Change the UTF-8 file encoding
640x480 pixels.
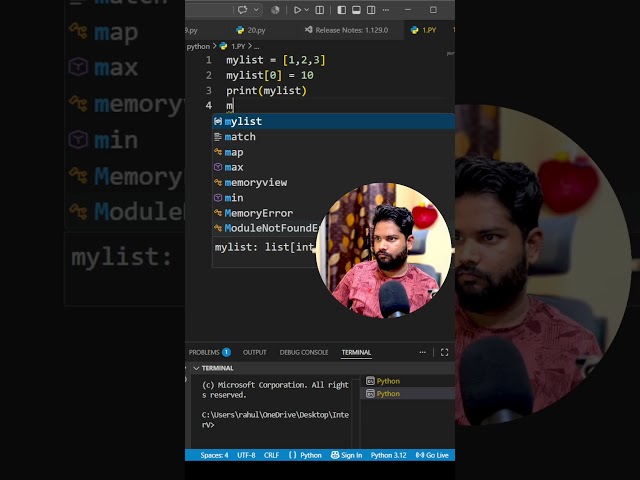(x=246, y=455)
